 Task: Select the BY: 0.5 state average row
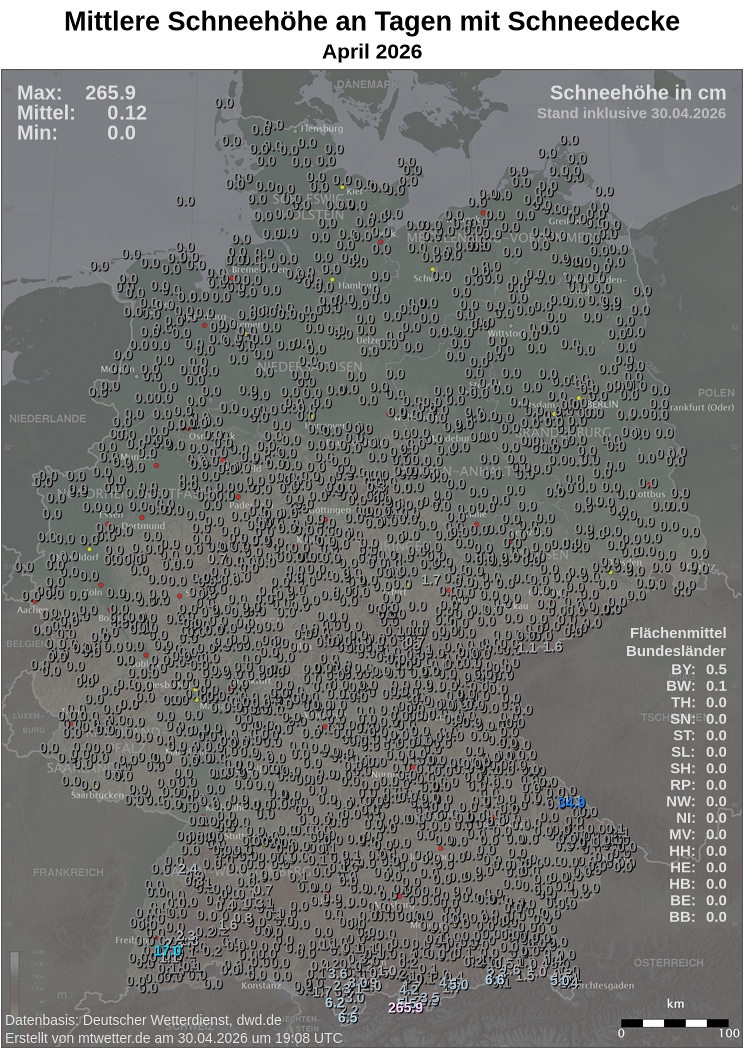pyautogui.click(x=698, y=669)
